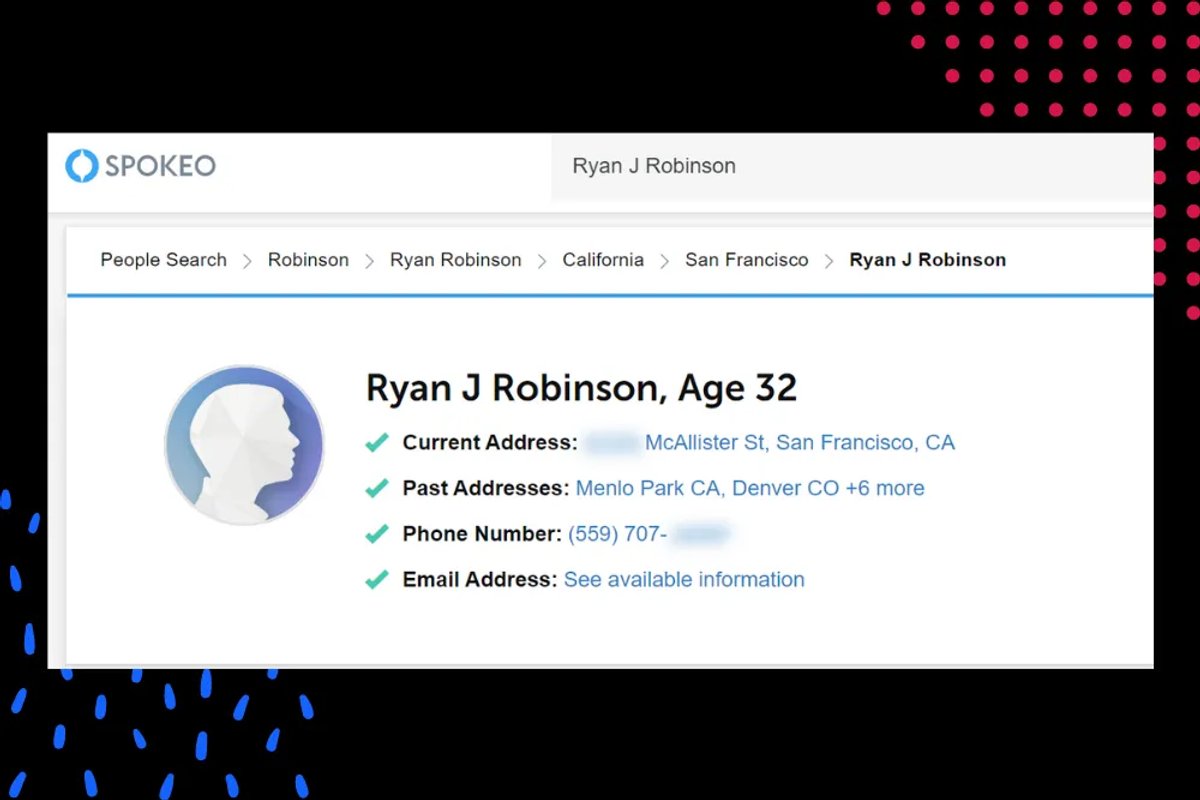Open the People Search breadcrumb
The width and height of the screenshot is (1200, 800).
[x=163, y=260]
